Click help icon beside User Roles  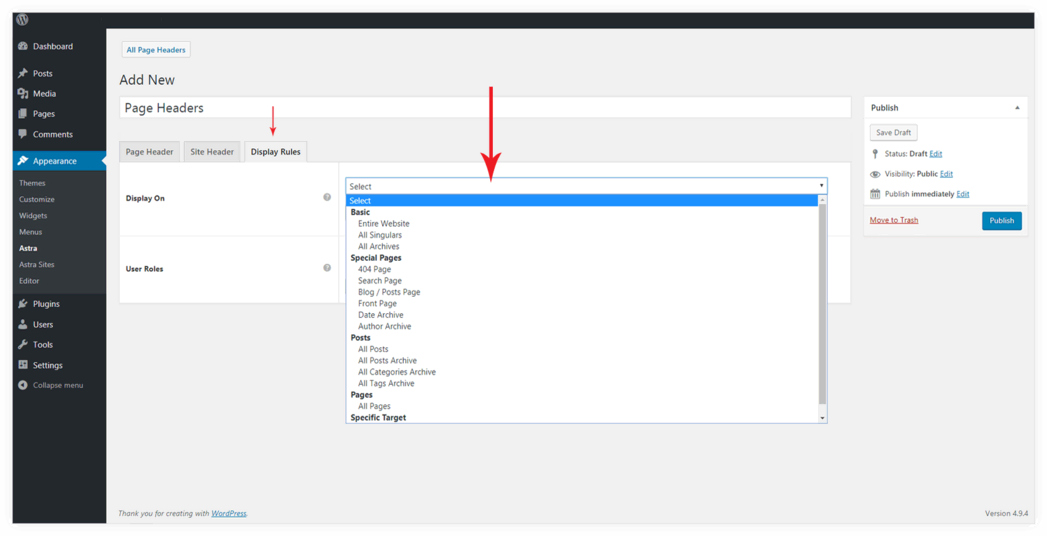[327, 268]
